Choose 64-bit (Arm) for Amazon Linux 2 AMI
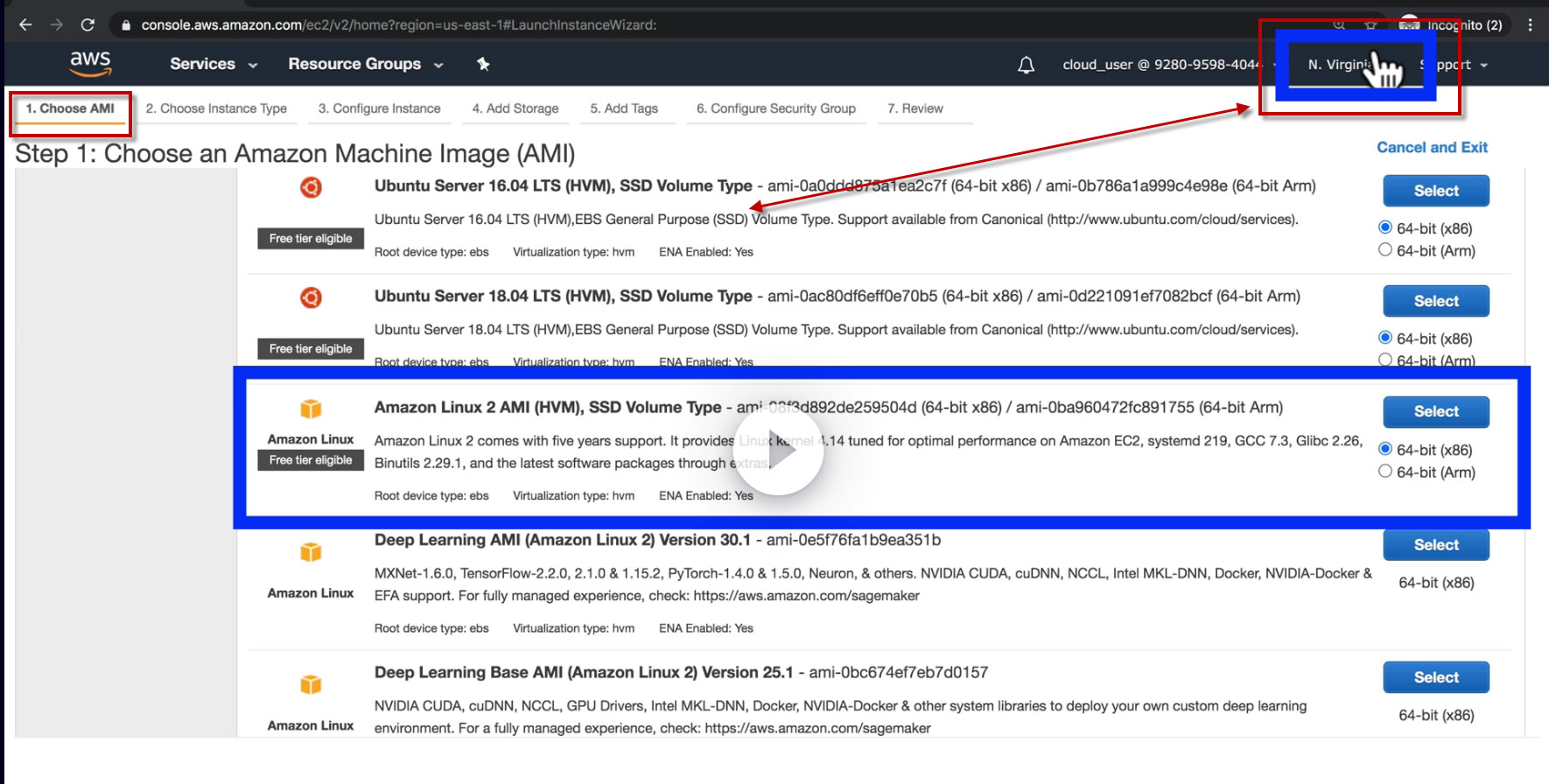Viewport: 1549px width, 784px height. point(1385,472)
